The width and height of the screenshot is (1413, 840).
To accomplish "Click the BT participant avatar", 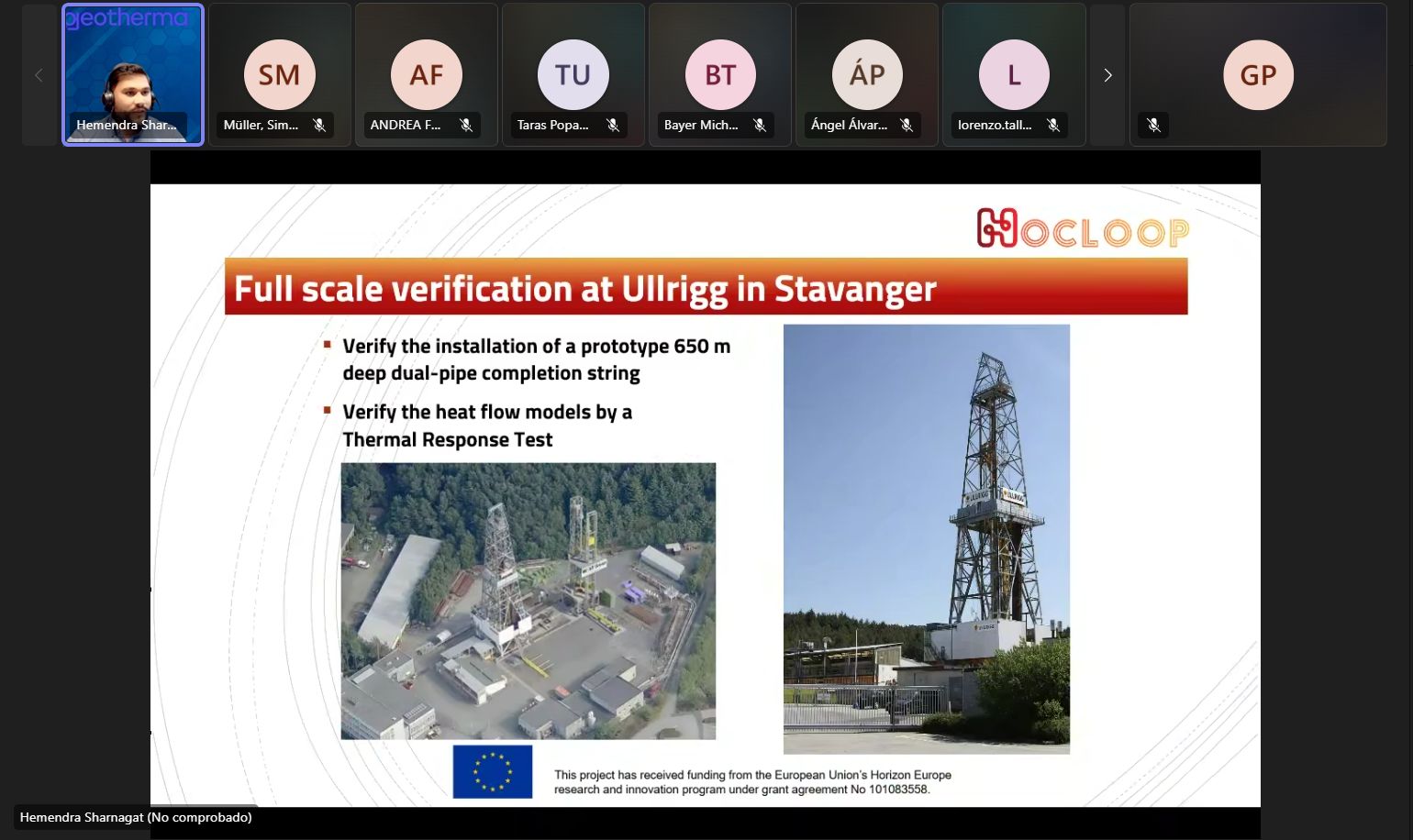I will (x=720, y=74).
